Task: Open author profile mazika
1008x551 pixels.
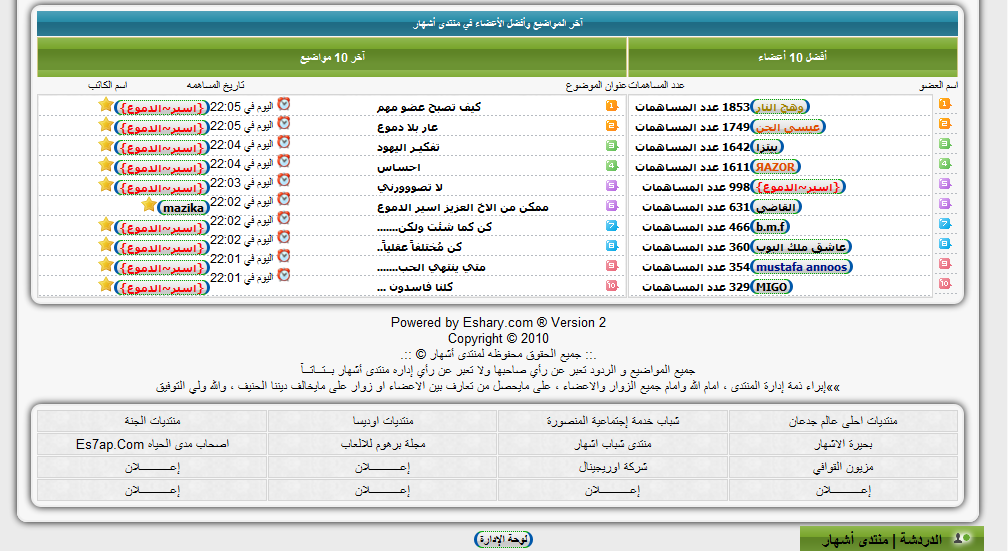Action: coord(183,208)
